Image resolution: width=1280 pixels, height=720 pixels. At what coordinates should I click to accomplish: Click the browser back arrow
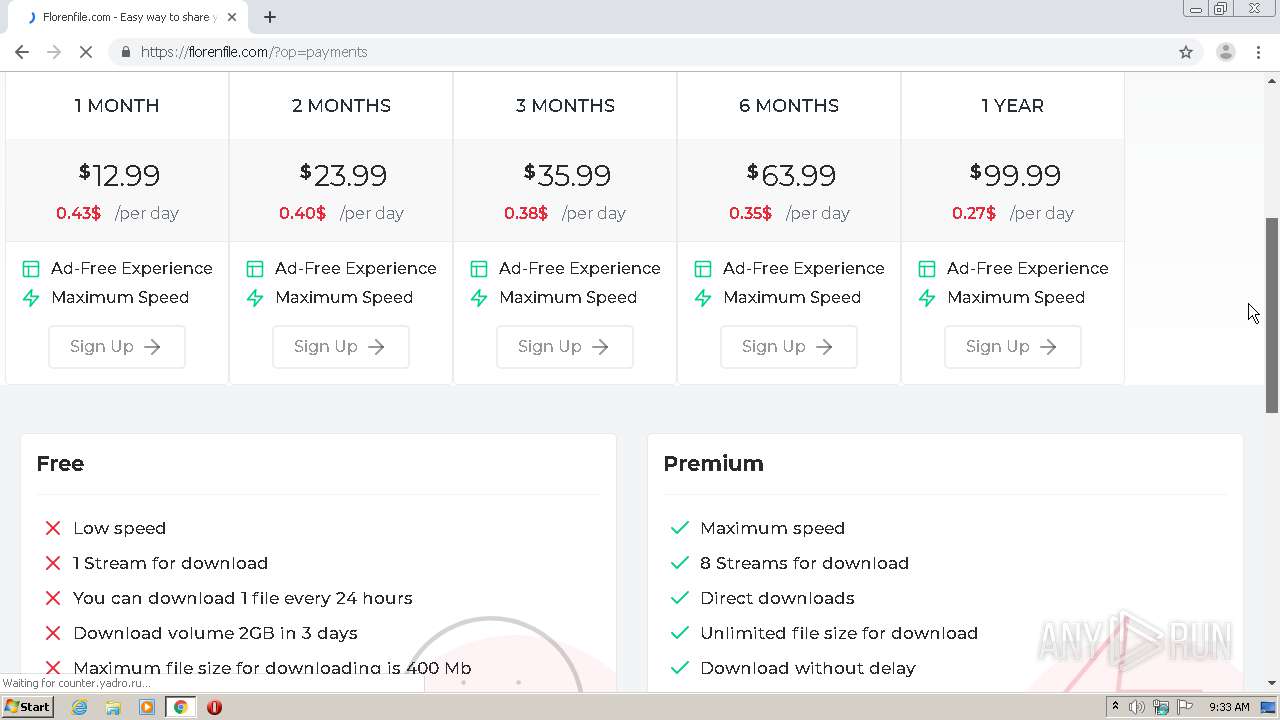click(x=22, y=52)
